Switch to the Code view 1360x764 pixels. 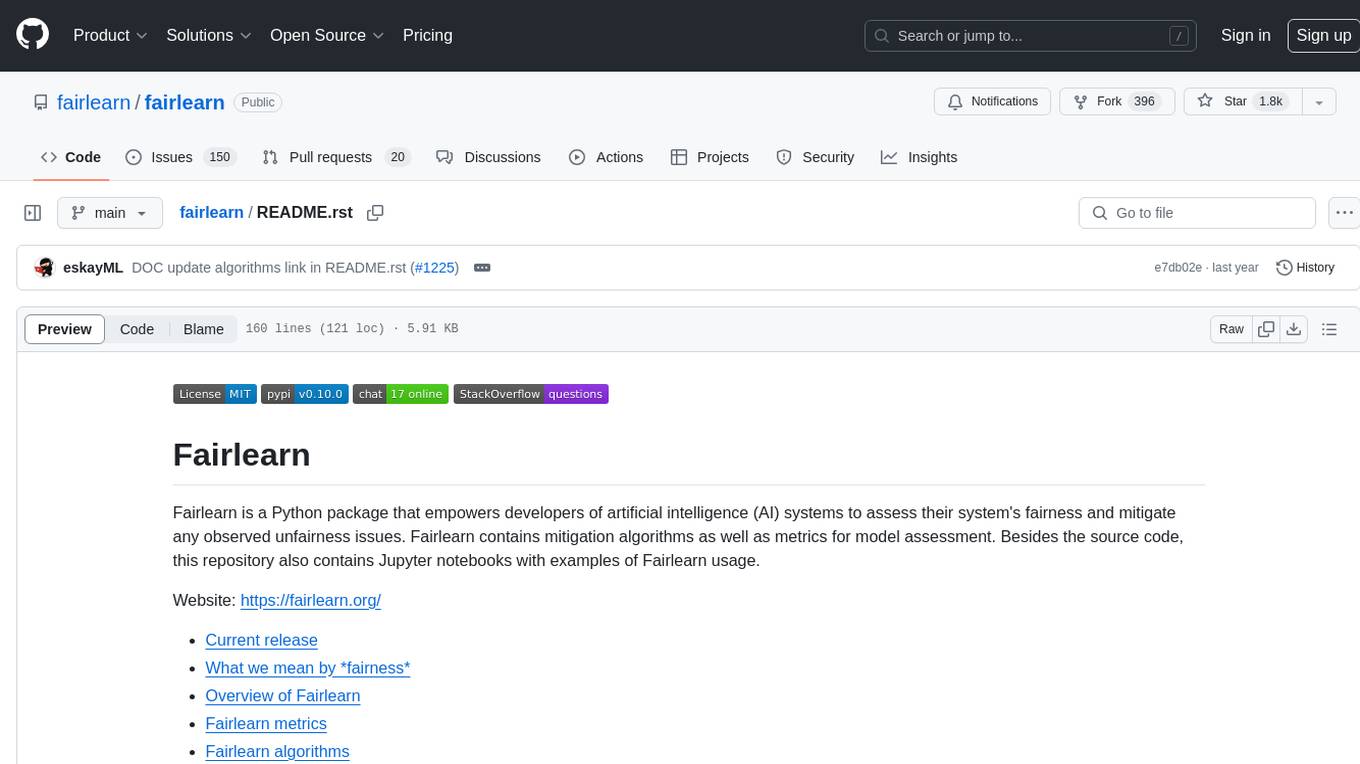pos(137,329)
